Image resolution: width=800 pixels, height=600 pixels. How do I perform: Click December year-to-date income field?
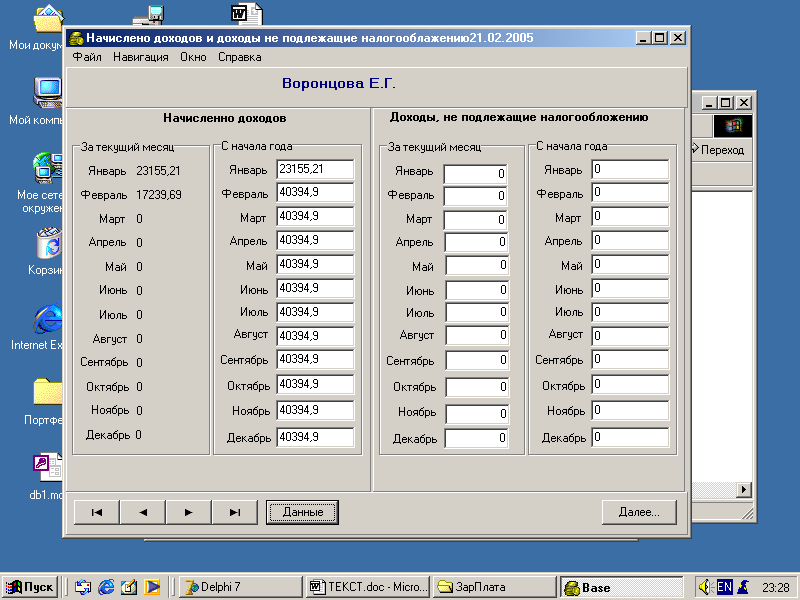tap(315, 437)
